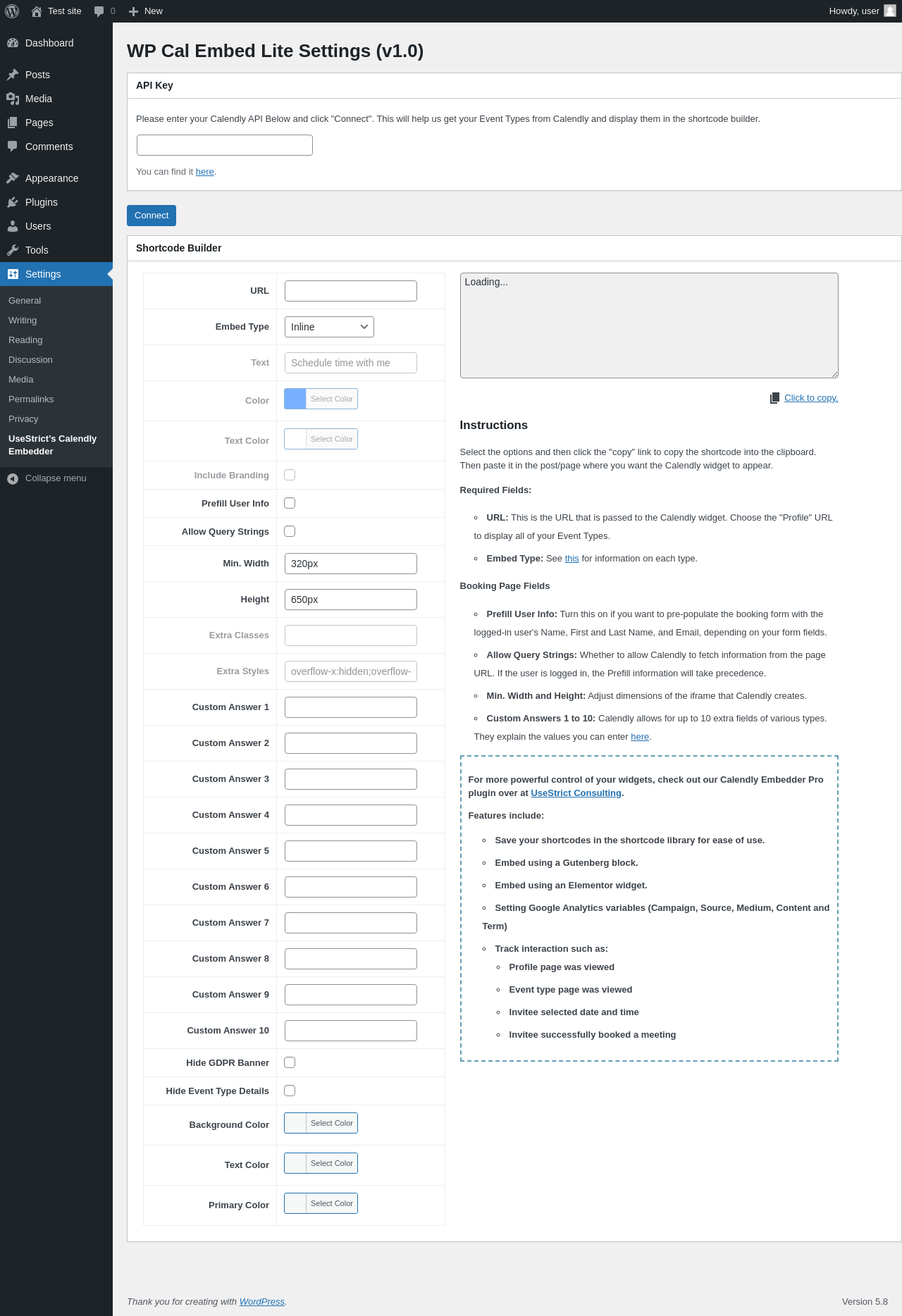Screen dimensions: 902x1316
Task: Focus the Custom Answer 8 input
Action: [351, 959]
